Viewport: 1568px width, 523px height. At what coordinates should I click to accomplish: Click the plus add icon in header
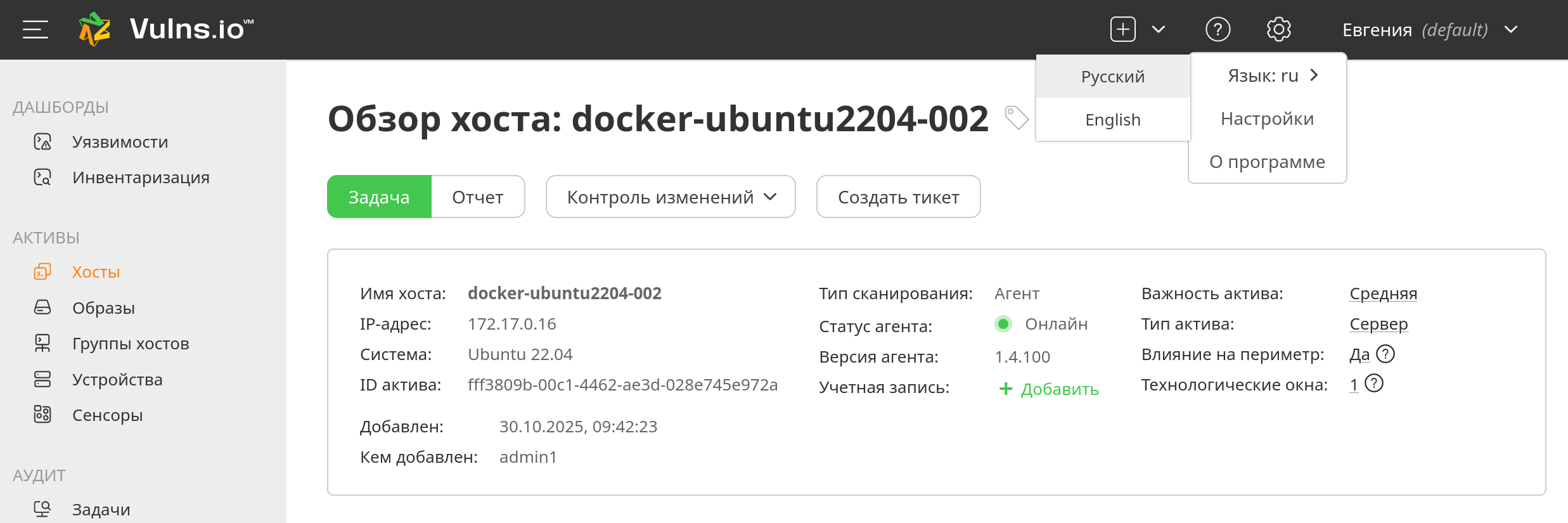(1122, 30)
